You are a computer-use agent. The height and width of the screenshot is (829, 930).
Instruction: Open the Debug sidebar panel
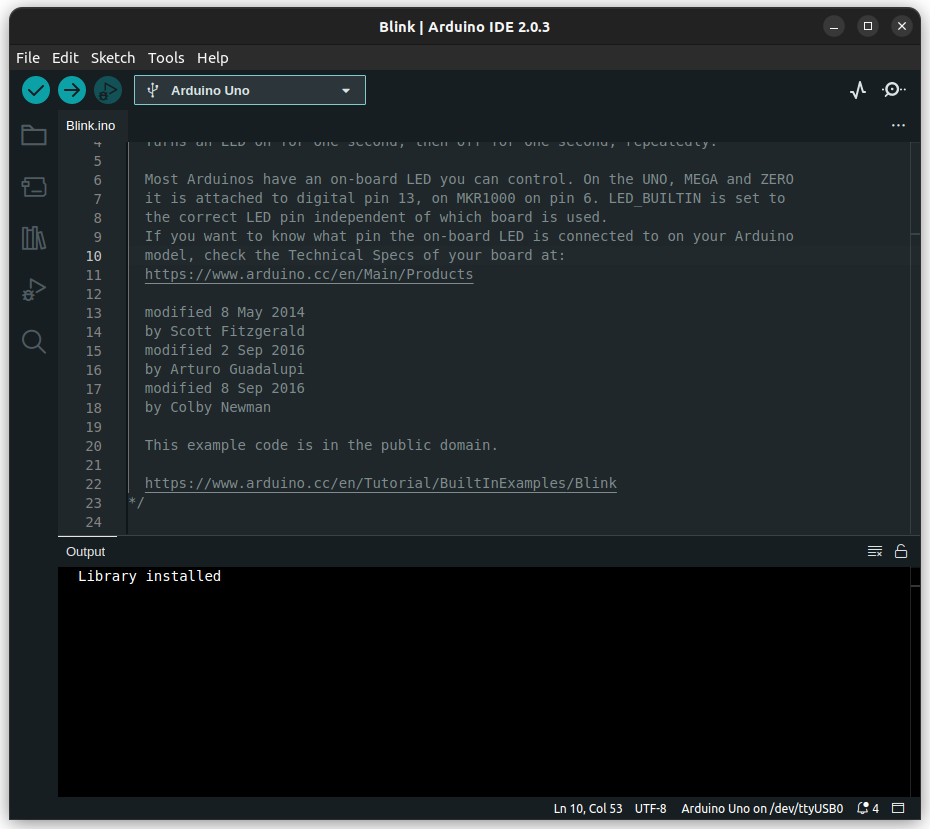(34, 290)
